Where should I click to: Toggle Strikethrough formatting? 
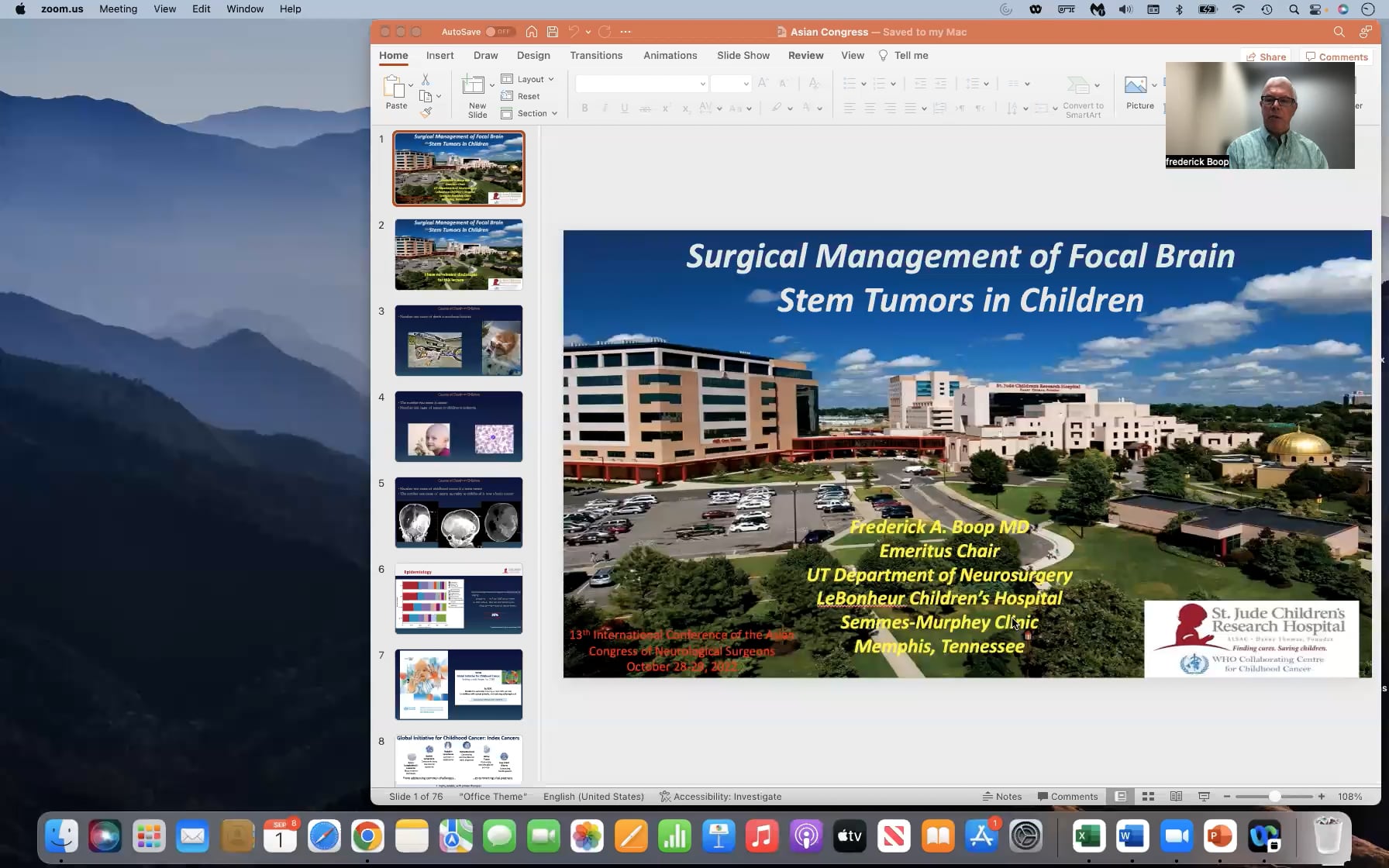pyautogui.click(x=645, y=108)
